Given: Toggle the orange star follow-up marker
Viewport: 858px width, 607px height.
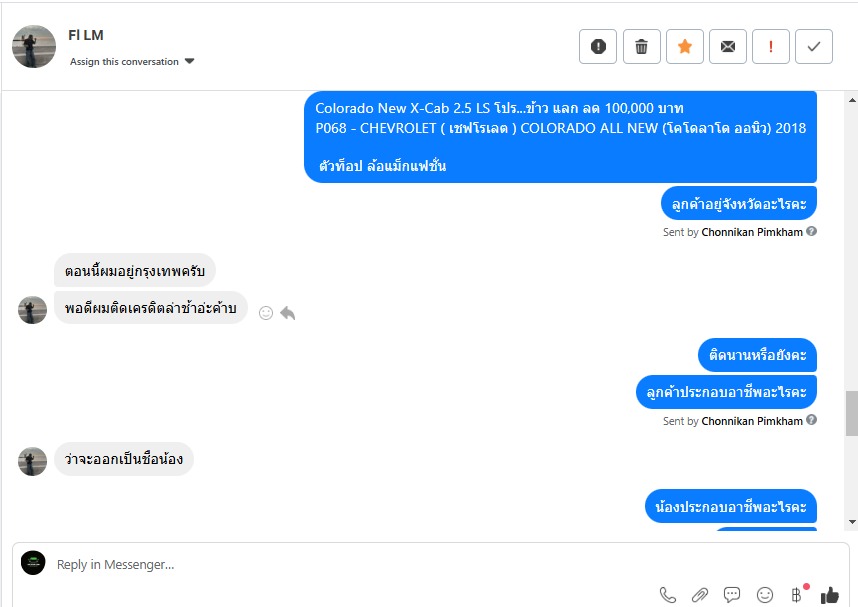Looking at the screenshot, I should pyautogui.click(x=685, y=47).
